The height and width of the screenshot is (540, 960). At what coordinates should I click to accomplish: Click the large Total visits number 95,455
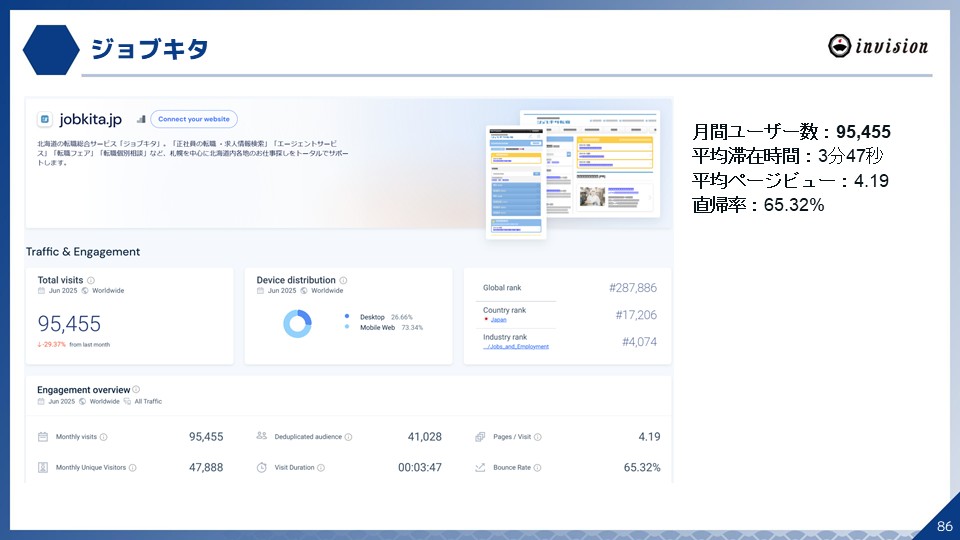click(69, 323)
